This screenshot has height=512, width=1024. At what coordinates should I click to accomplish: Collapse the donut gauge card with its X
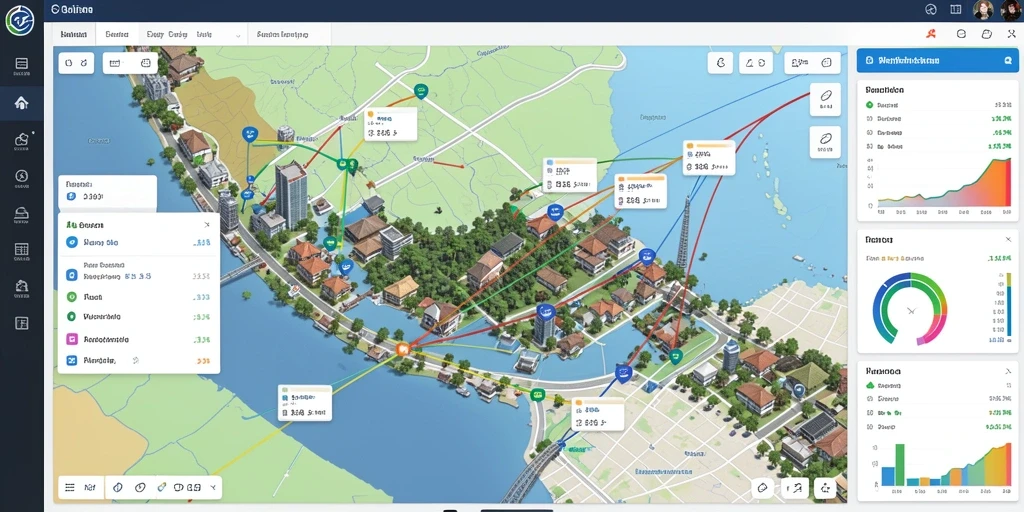click(1008, 240)
